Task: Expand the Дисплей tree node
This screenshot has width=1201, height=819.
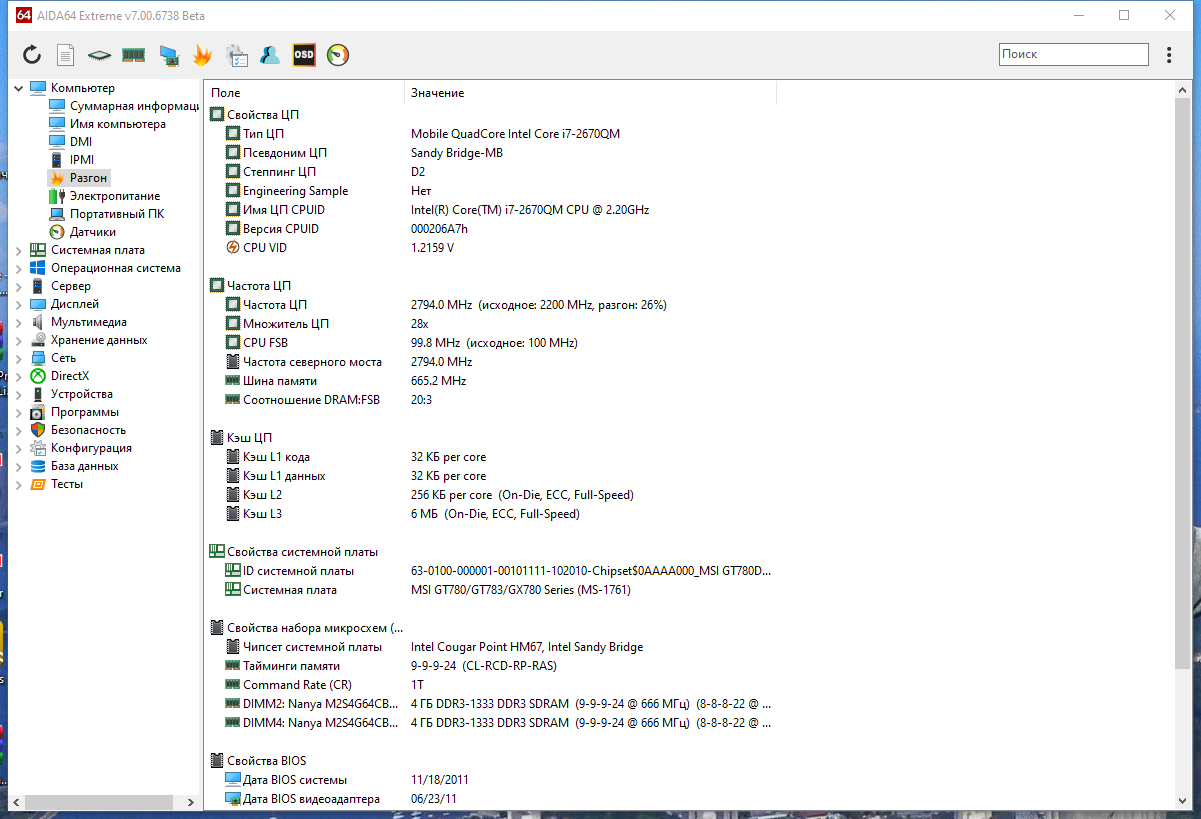Action: [x=18, y=304]
